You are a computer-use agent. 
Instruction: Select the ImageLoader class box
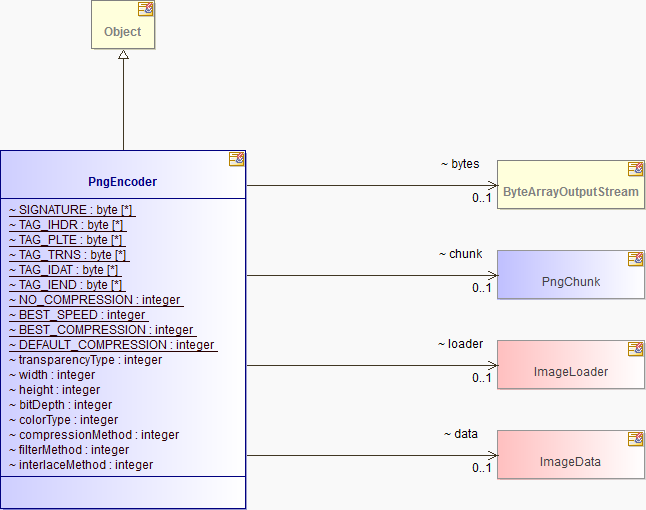(x=571, y=365)
